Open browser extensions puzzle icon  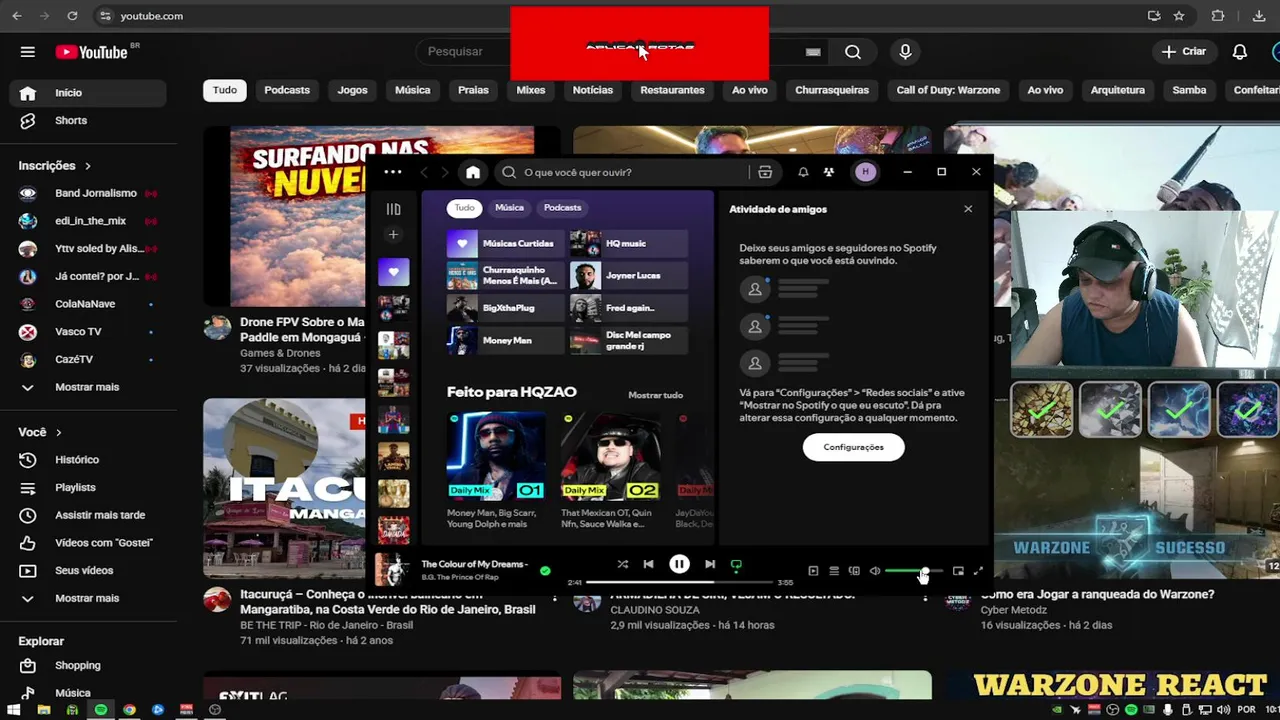1218,16
